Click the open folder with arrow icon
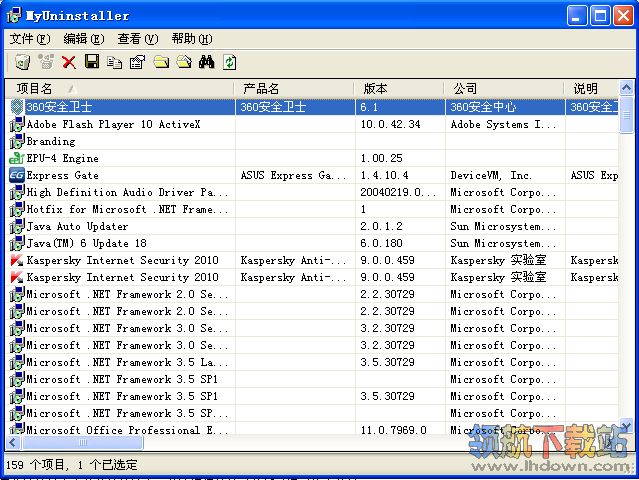 point(184,62)
